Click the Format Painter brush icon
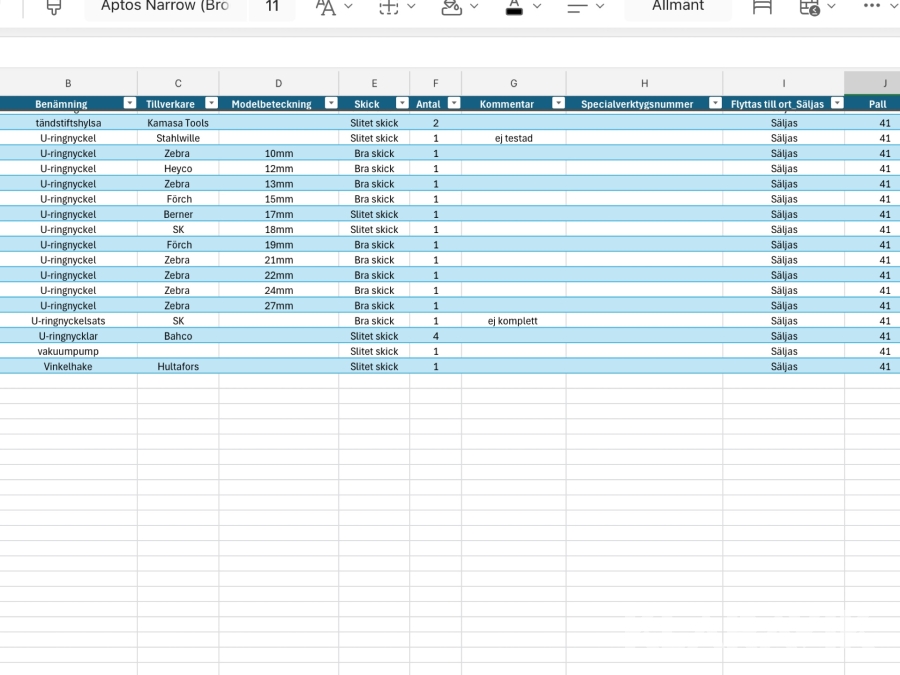This screenshot has height=675, width=900. point(54,7)
